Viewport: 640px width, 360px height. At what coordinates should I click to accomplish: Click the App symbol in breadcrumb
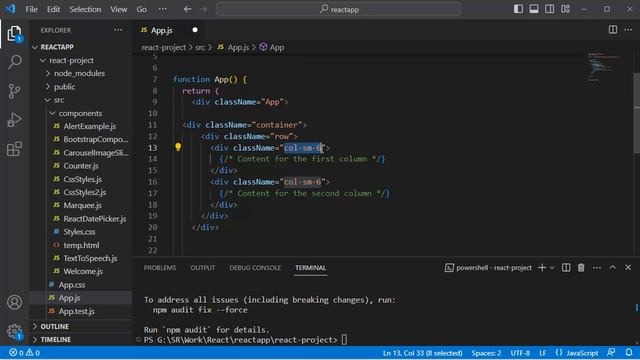pos(272,47)
